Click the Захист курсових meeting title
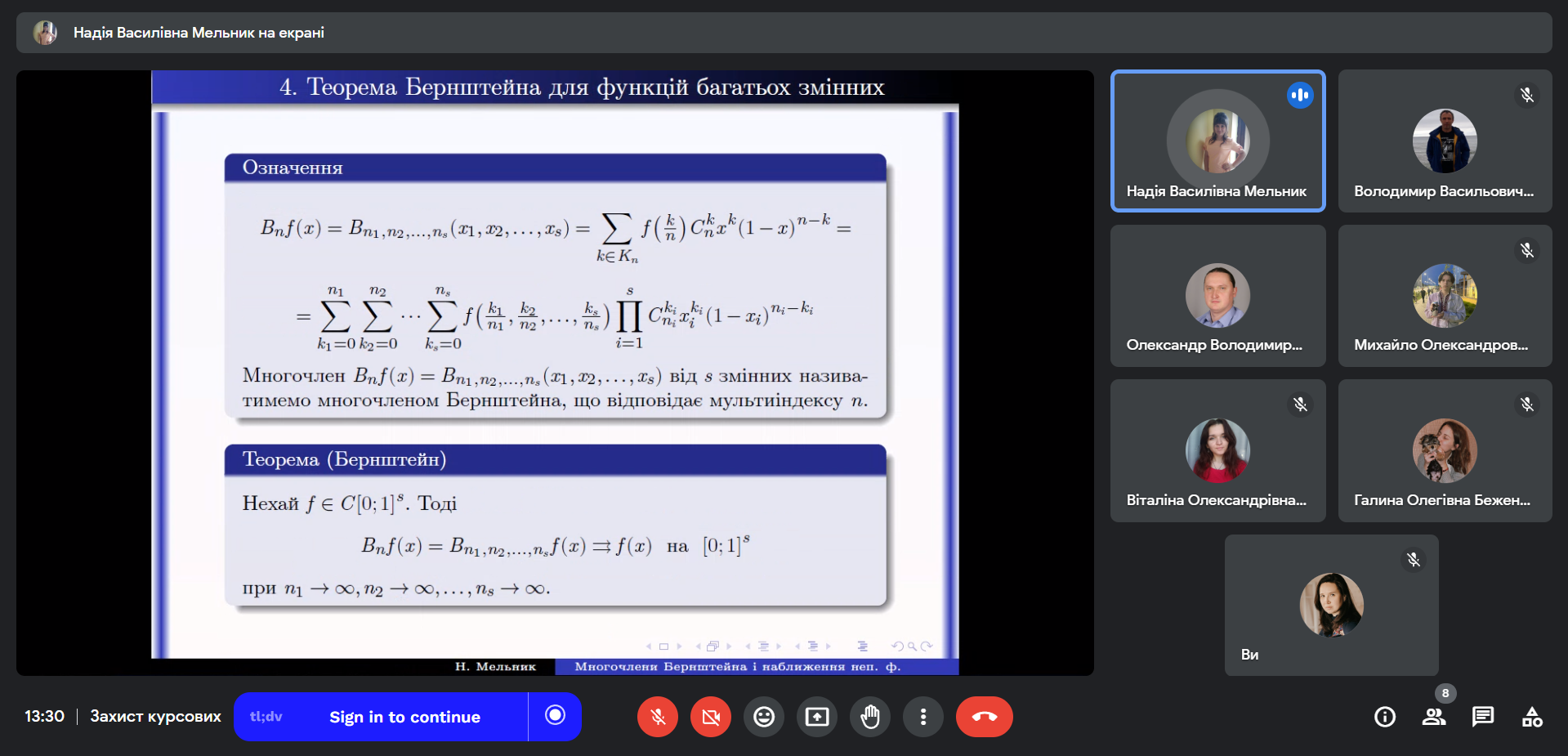Image resolution: width=1568 pixels, height=756 pixels. point(155,717)
